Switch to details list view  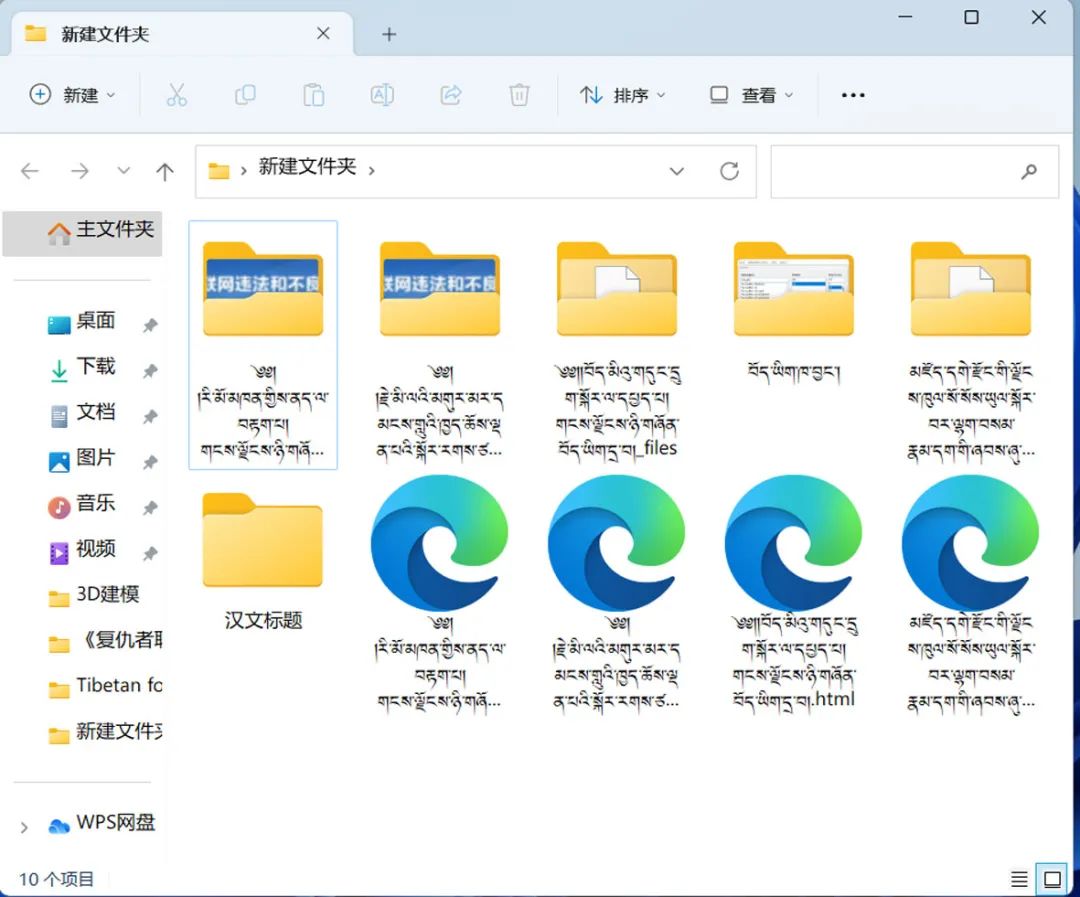coord(1019,879)
